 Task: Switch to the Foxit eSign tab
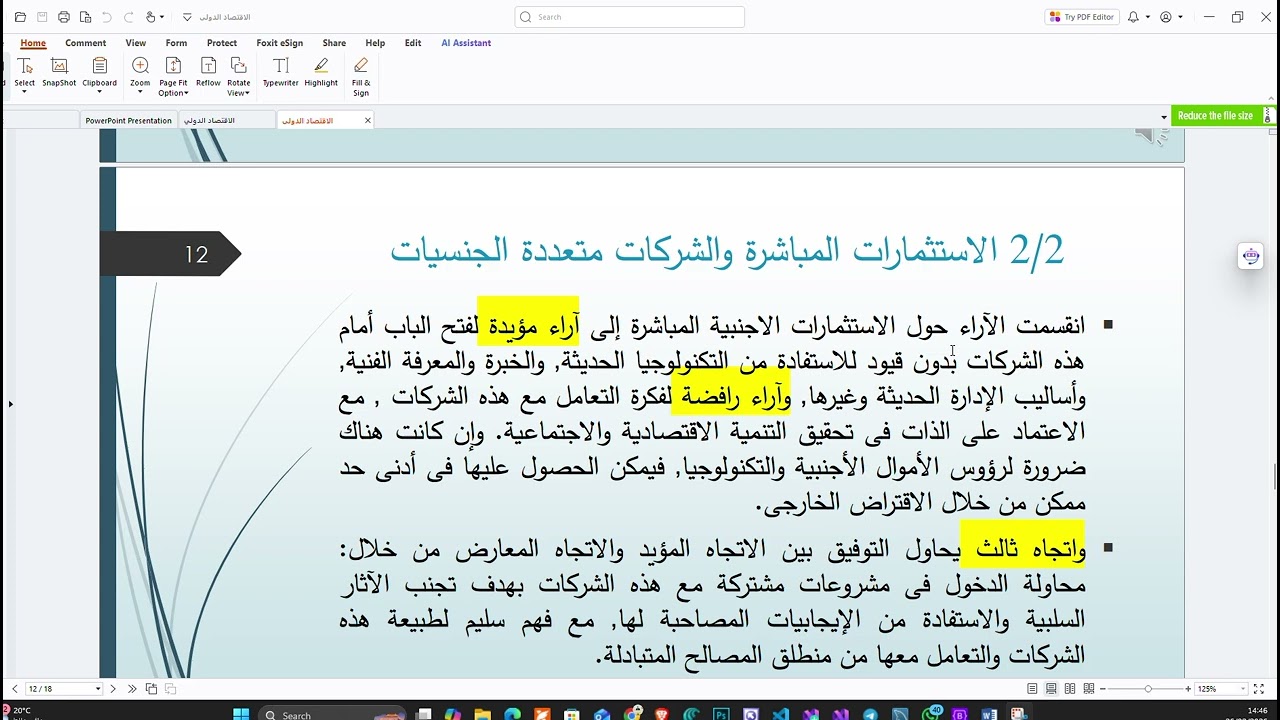coord(280,43)
